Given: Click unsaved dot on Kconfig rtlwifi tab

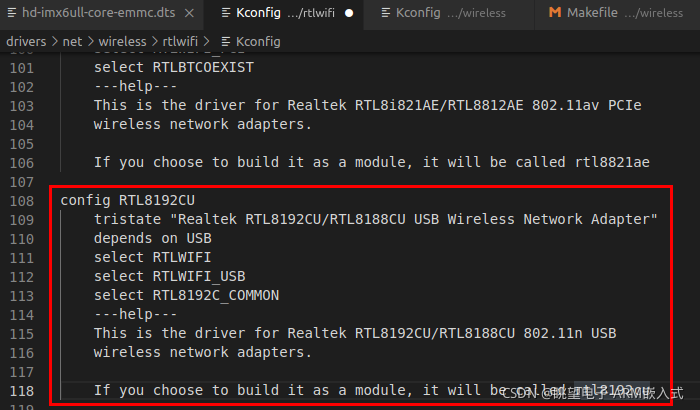Looking at the screenshot, I should click(349, 13).
